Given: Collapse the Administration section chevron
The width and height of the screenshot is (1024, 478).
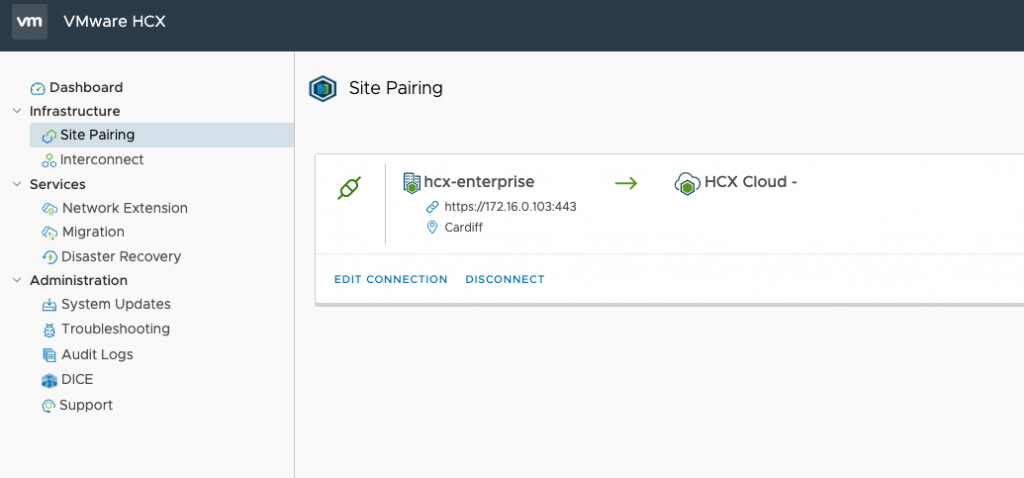Looking at the screenshot, I should pyautogui.click(x=16, y=280).
